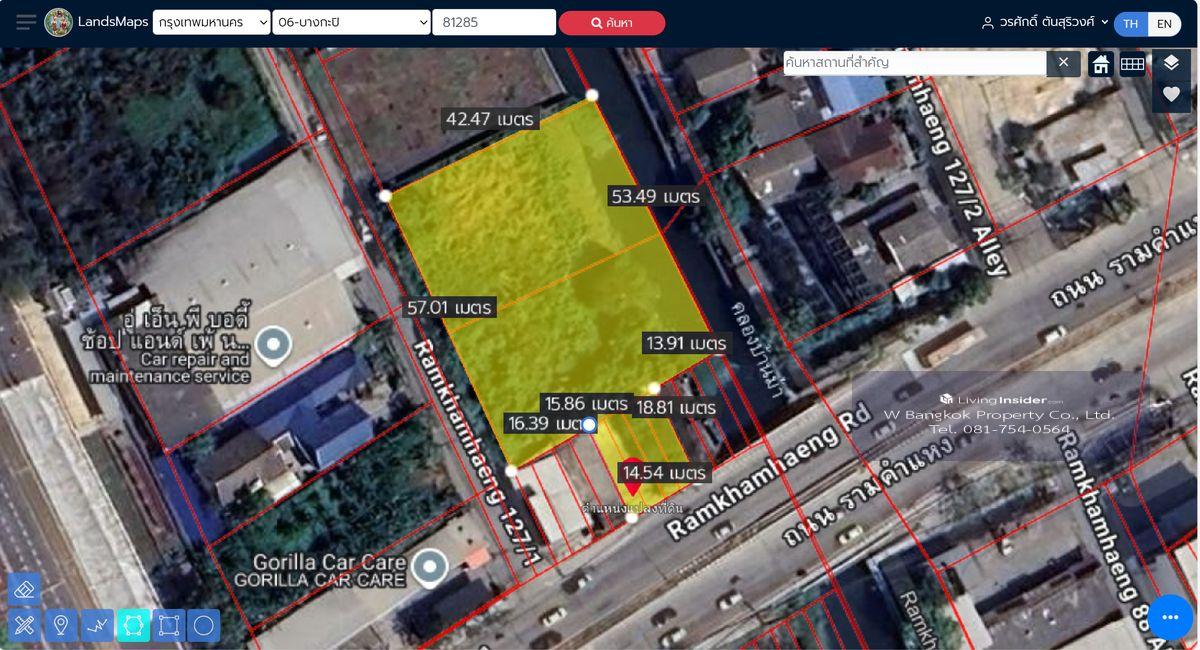The height and width of the screenshot is (650, 1200).
Task: Select the circle drawing tool
Action: point(204,626)
